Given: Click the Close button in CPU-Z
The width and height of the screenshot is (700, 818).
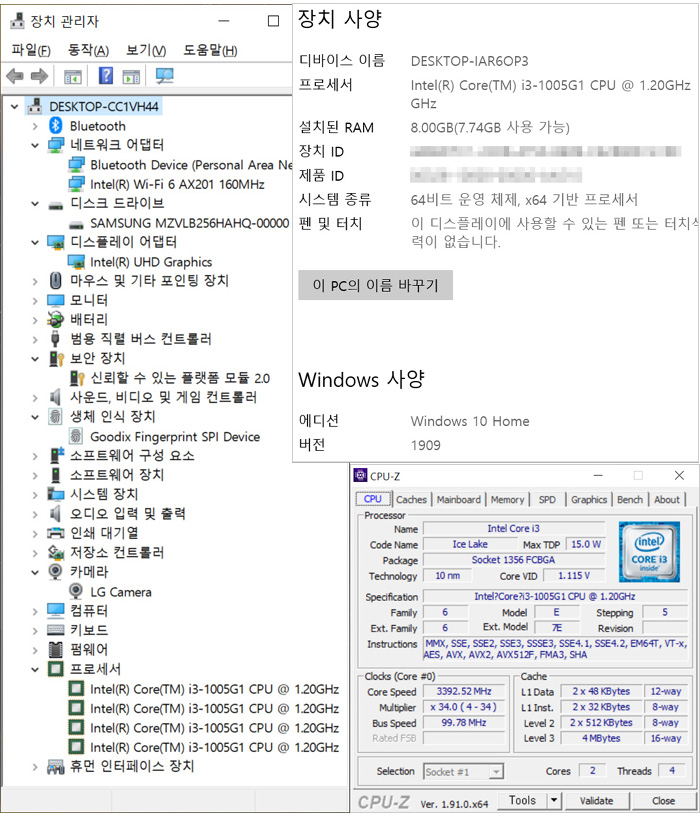Looking at the screenshot, I should (663, 801).
